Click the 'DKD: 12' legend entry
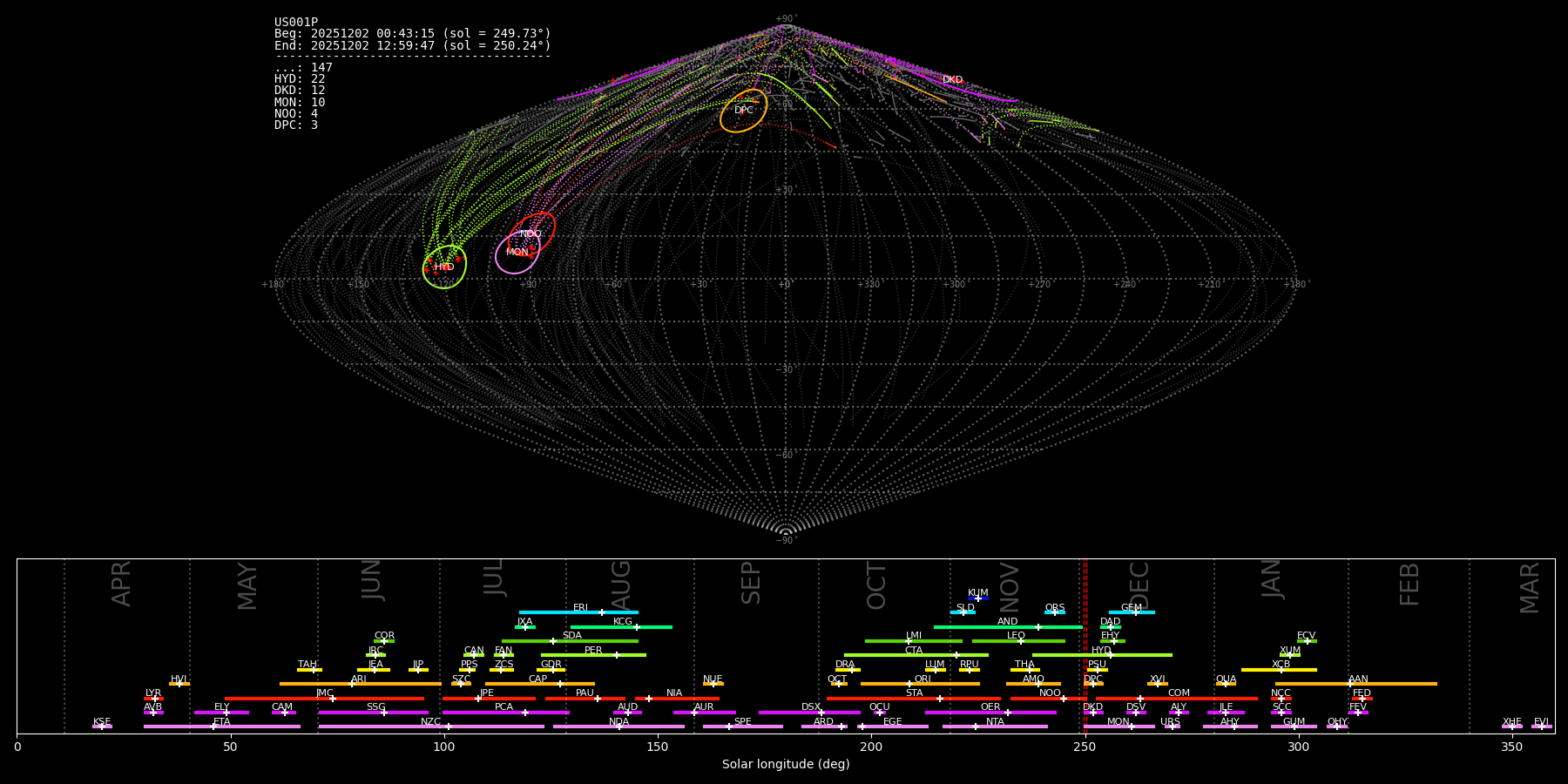The width and height of the screenshot is (1568, 784). [x=300, y=91]
